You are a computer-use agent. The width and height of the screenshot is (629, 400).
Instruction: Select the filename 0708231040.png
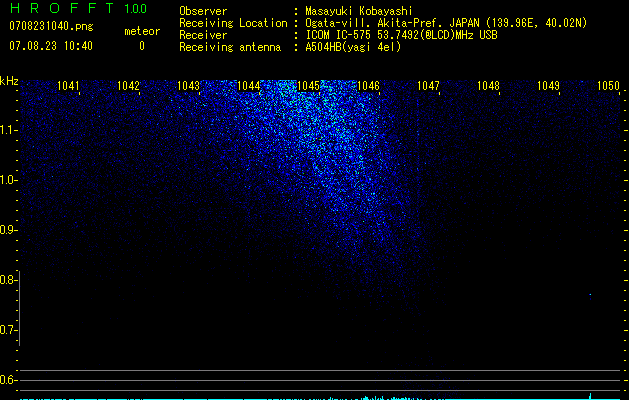(51, 26)
